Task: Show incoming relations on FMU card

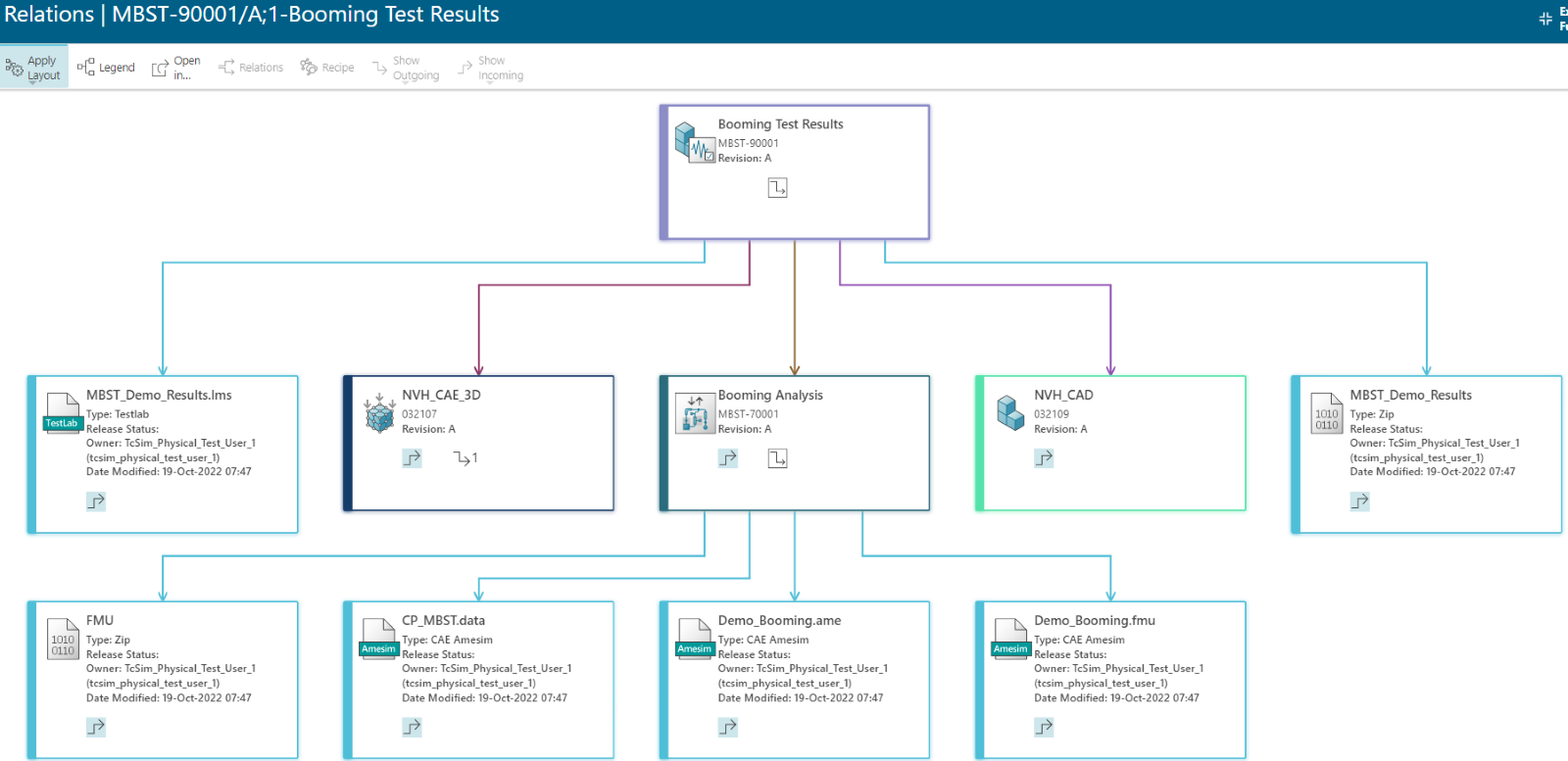Action: point(96,727)
